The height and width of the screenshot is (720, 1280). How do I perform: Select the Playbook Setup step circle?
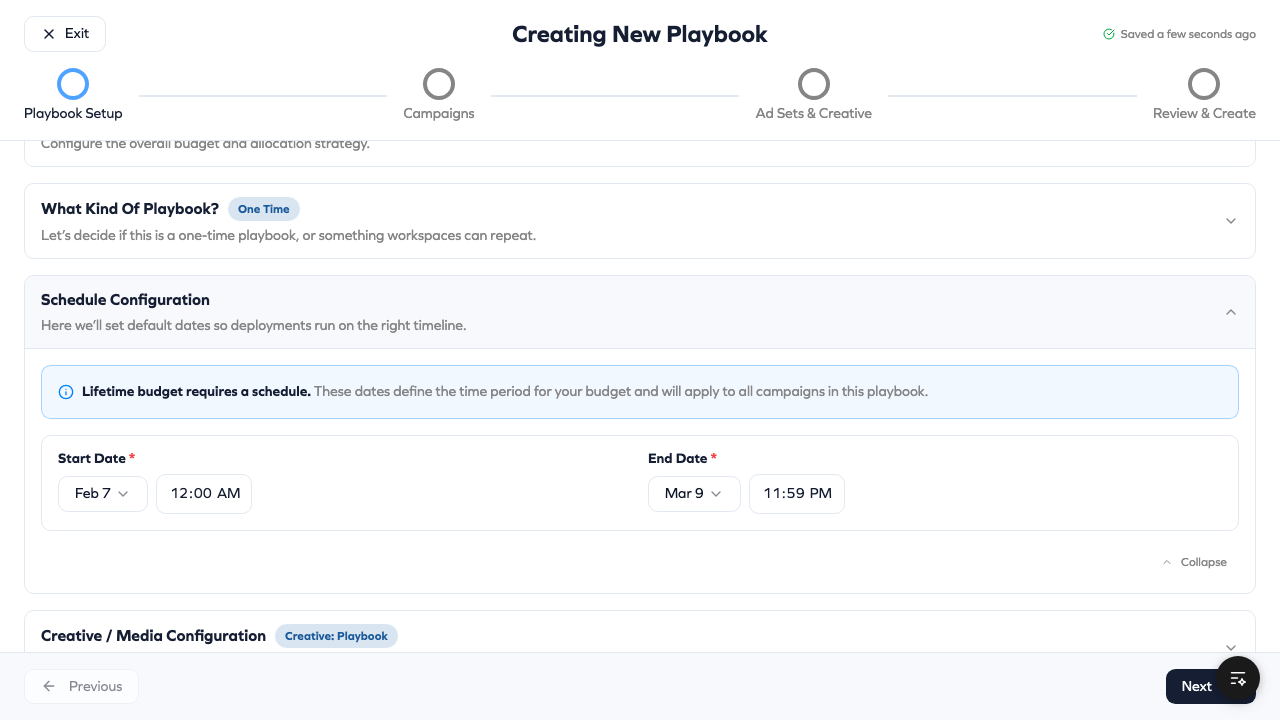pos(73,84)
